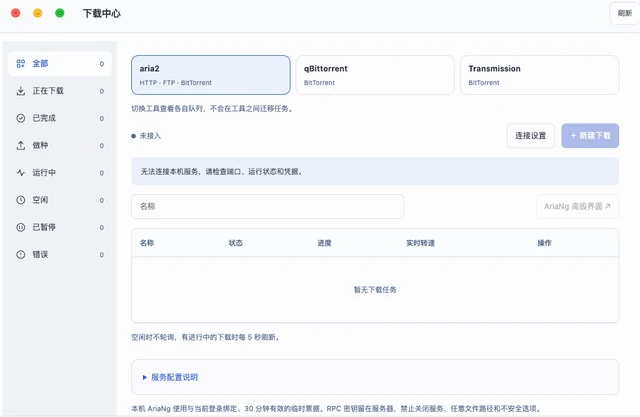
Task: Click the 0 count beside 错误
Action: [x=102, y=255]
